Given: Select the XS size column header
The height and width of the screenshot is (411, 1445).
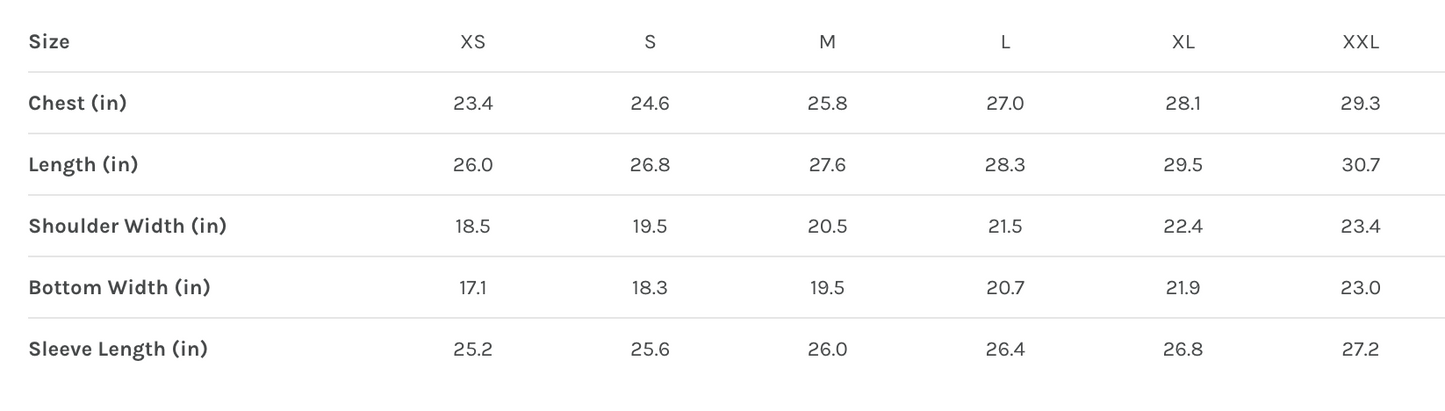Looking at the screenshot, I should (x=473, y=42).
